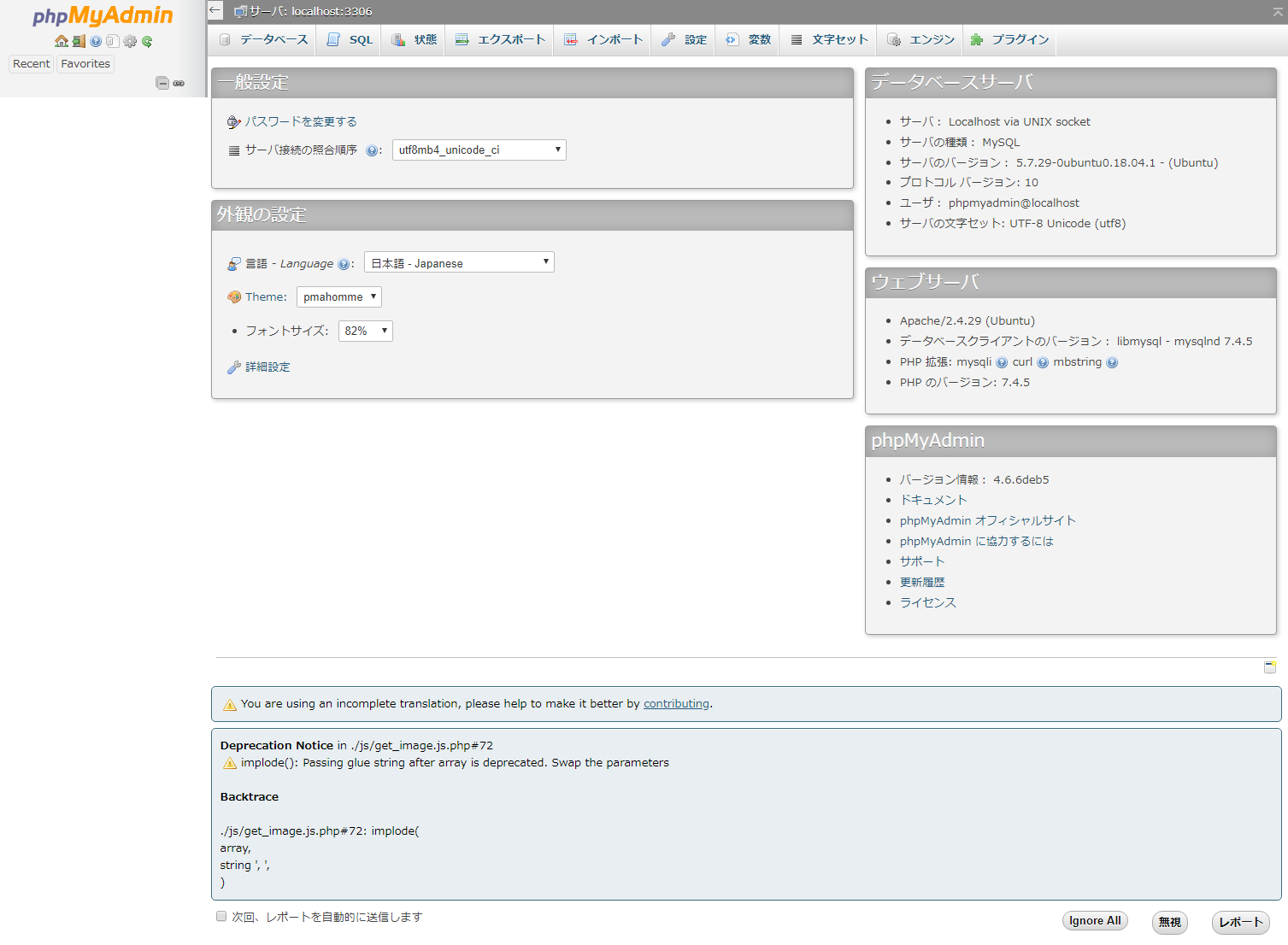Collapse all navigation tree items minus icon
1288x945 pixels.
[x=162, y=83]
